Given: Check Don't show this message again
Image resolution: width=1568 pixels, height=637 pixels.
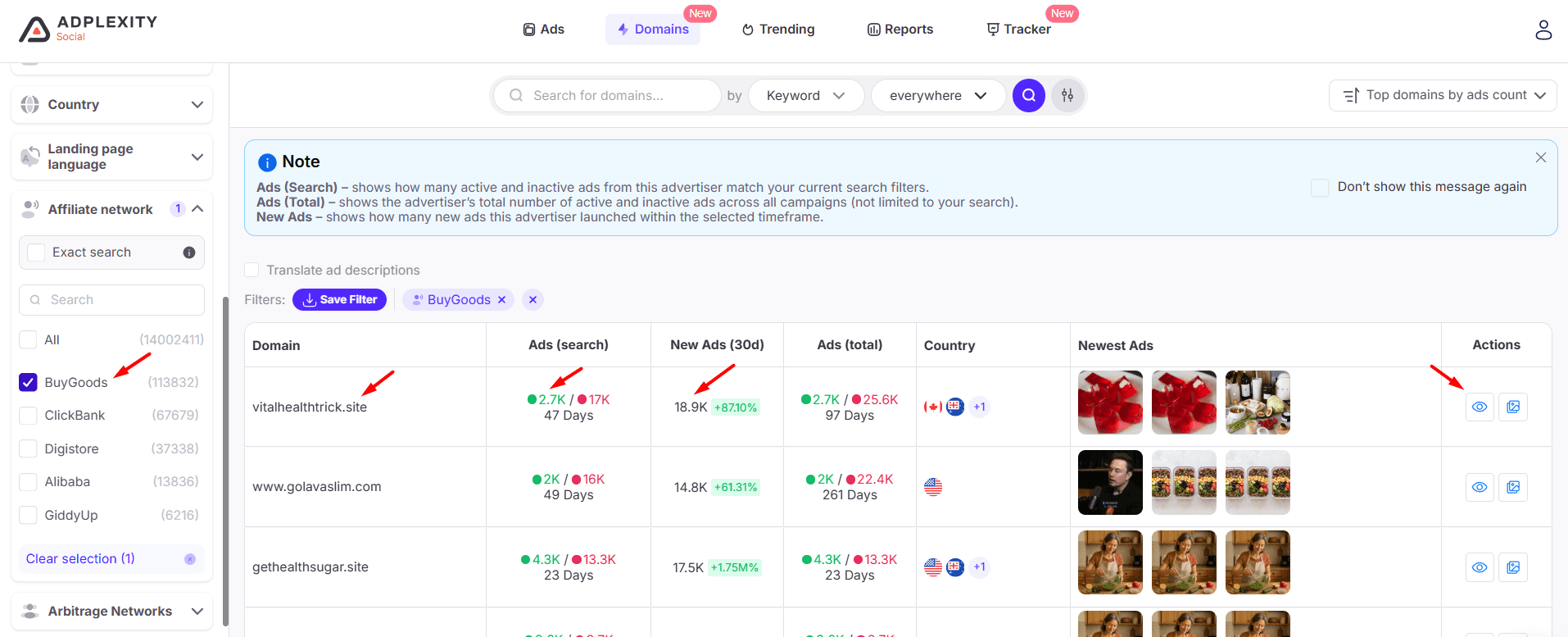Looking at the screenshot, I should click(1320, 187).
